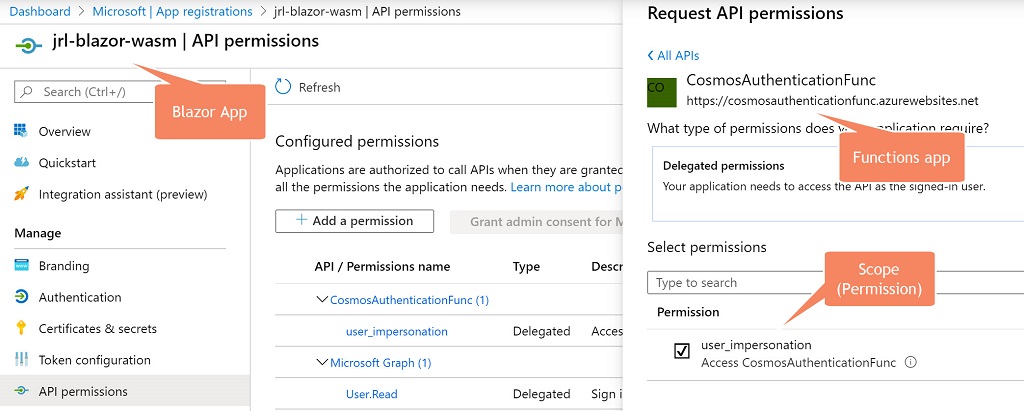Click the Authentication arrow icon
Image resolution: width=1024 pixels, height=411 pixels.
(x=21, y=297)
